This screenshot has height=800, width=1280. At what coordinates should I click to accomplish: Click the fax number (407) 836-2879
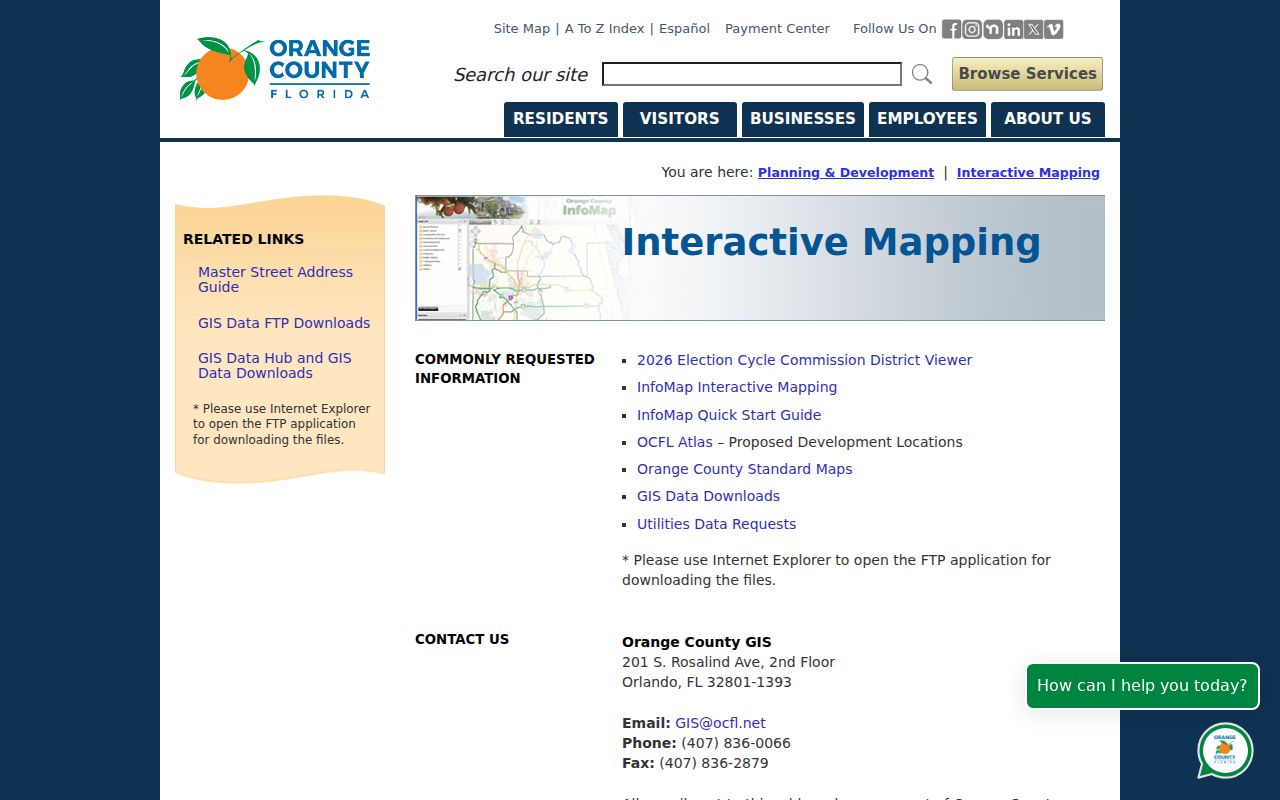(714, 763)
